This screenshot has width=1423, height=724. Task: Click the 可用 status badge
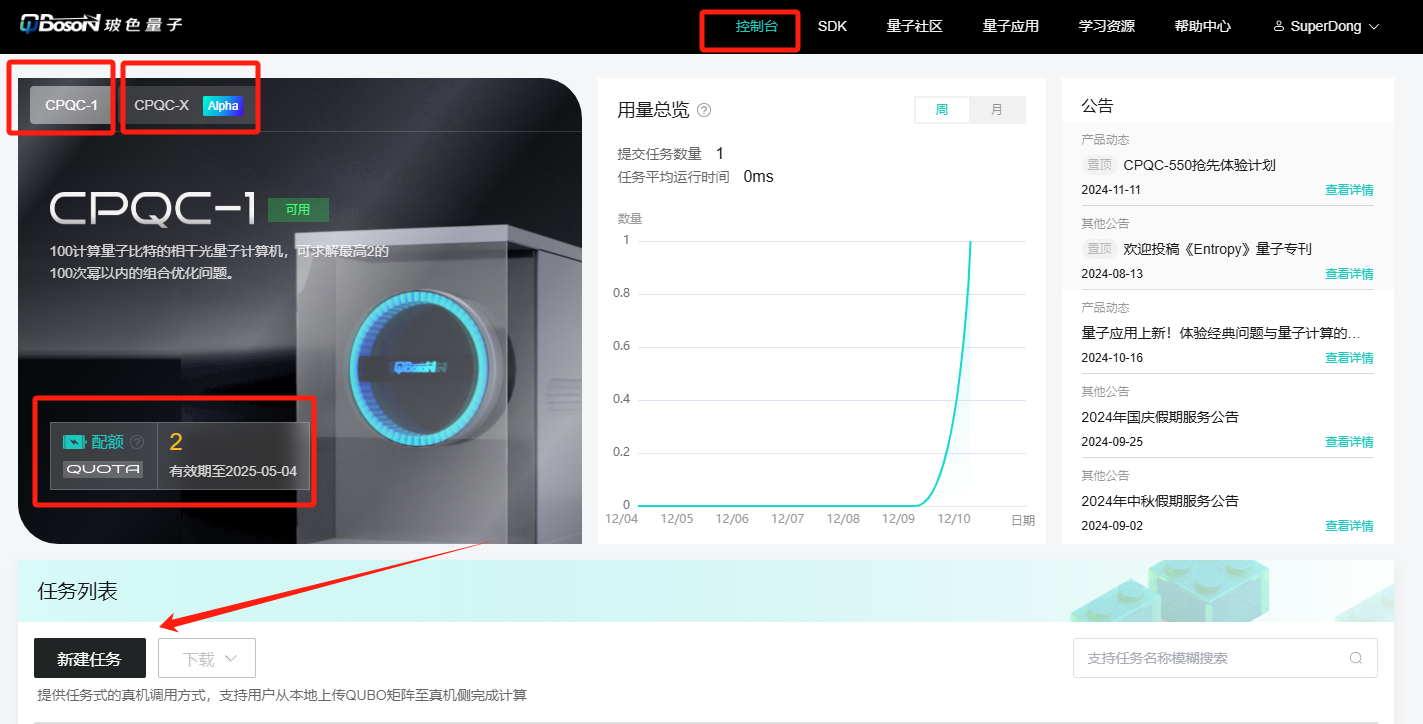click(x=298, y=210)
